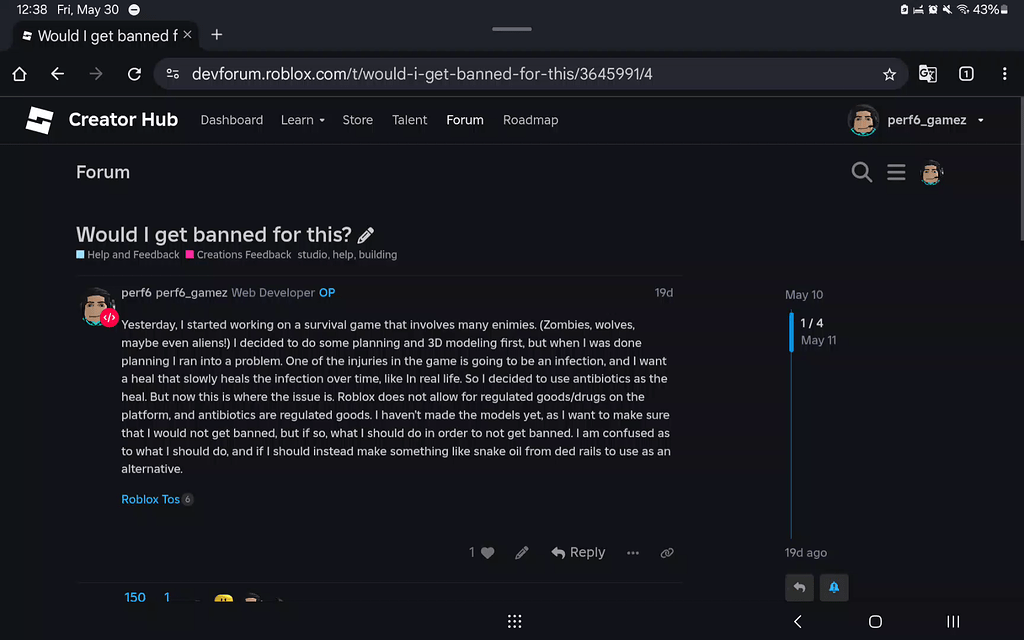
Task: Select Forum in the navigation bar
Action: coord(464,120)
